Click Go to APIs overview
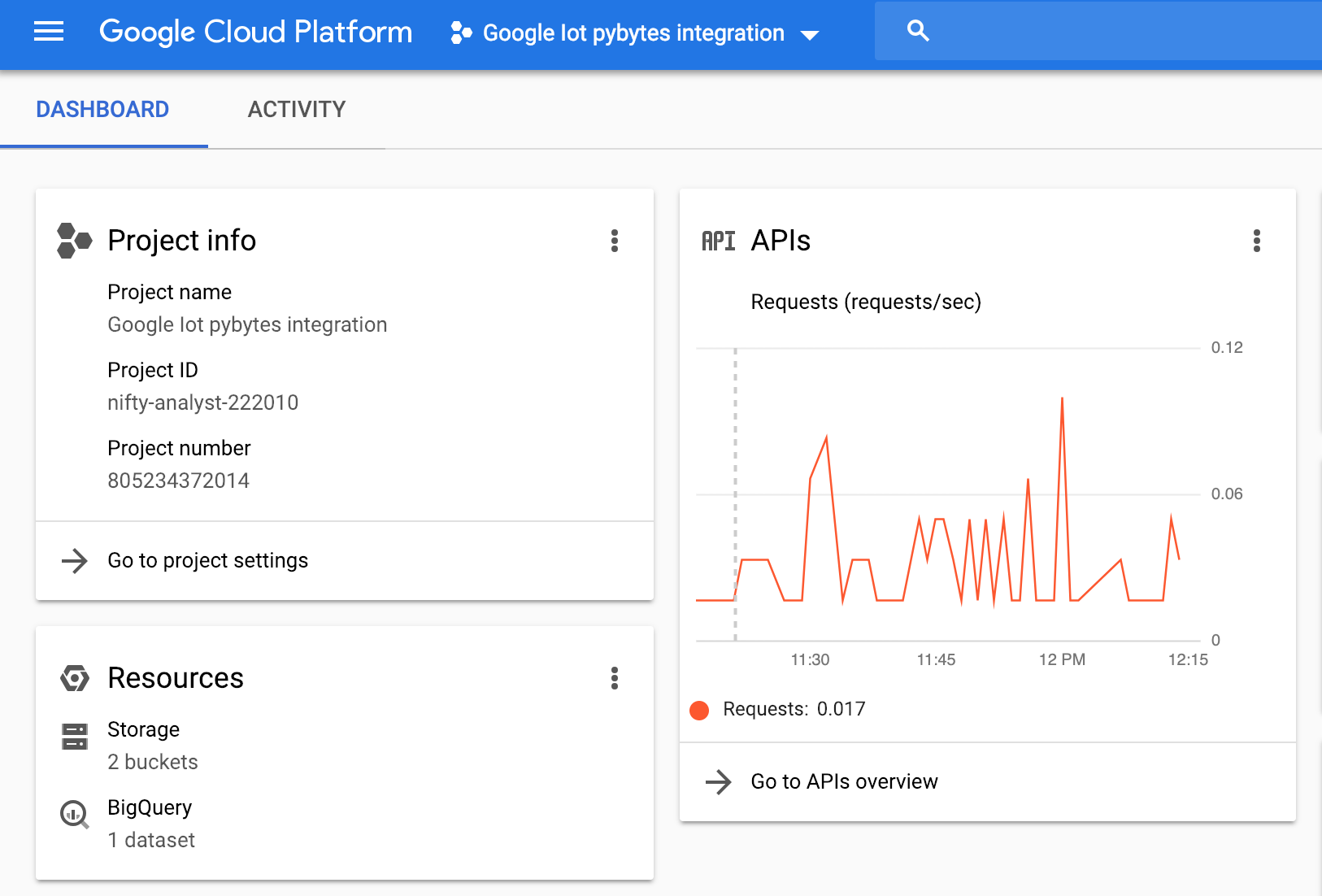 click(844, 781)
